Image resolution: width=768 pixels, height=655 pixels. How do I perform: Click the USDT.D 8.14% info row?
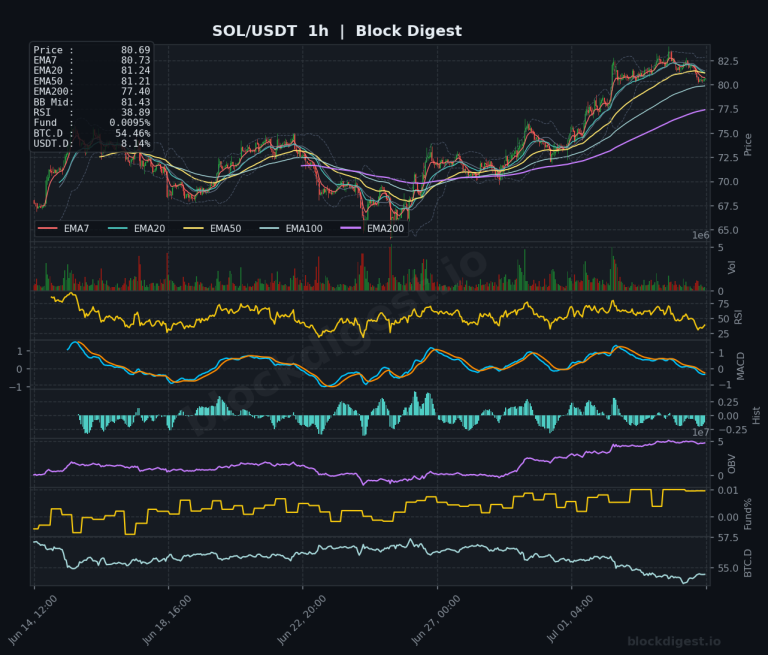(92, 144)
